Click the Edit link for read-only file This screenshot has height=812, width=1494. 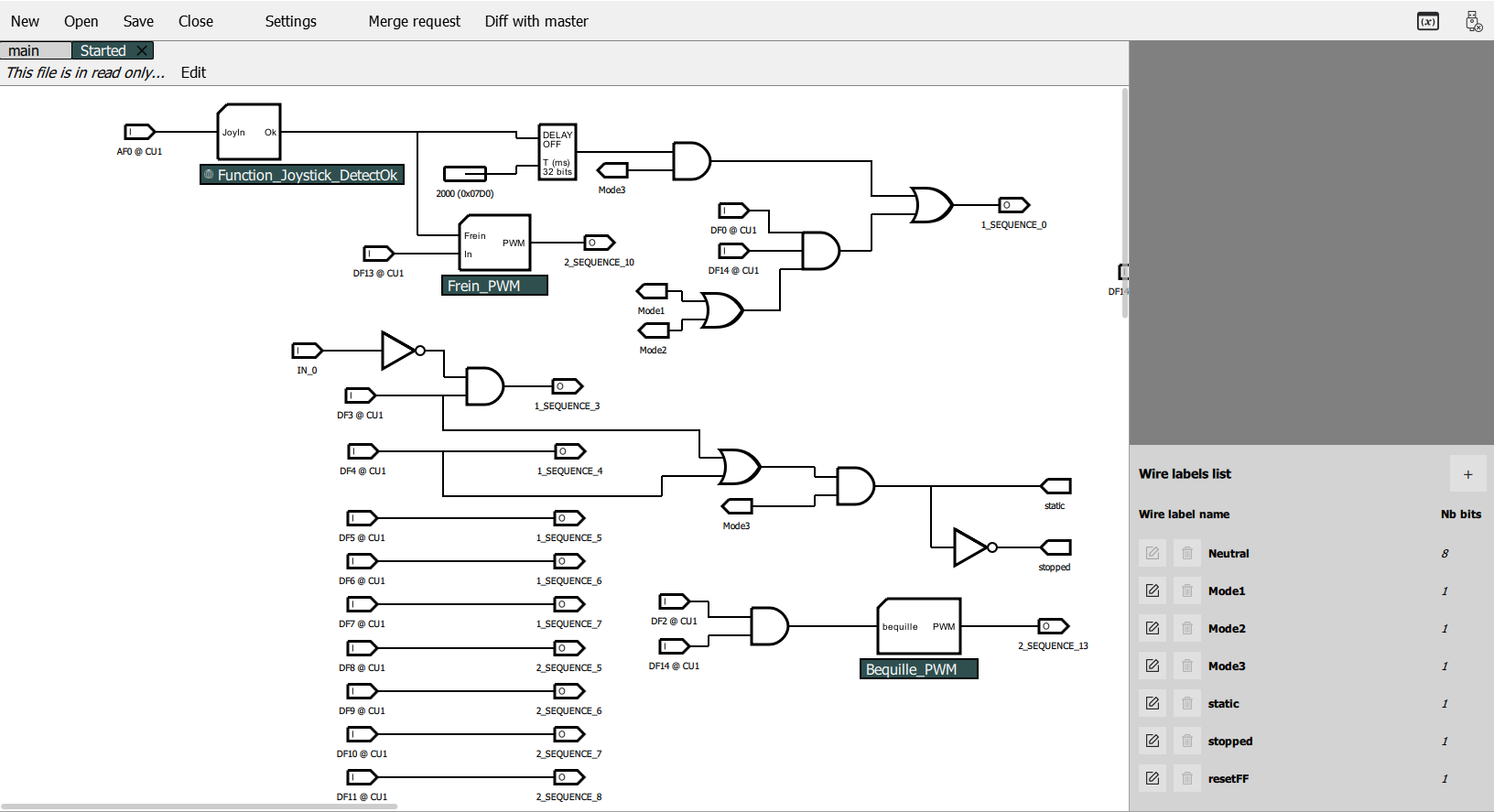(x=193, y=72)
